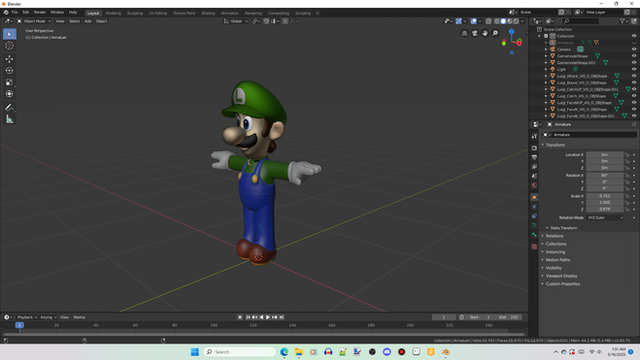Open the View Layer properties tab
The image size is (640, 360).
pyautogui.click(x=534, y=167)
